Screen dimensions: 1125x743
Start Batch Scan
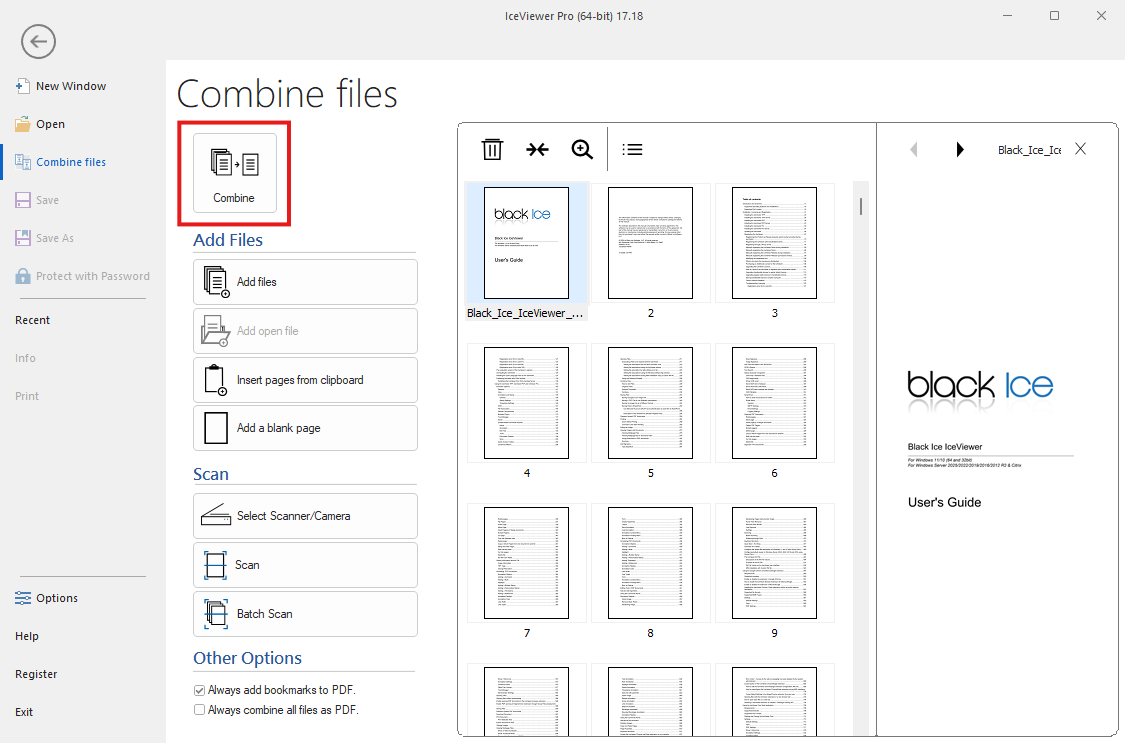coord(306,614)
